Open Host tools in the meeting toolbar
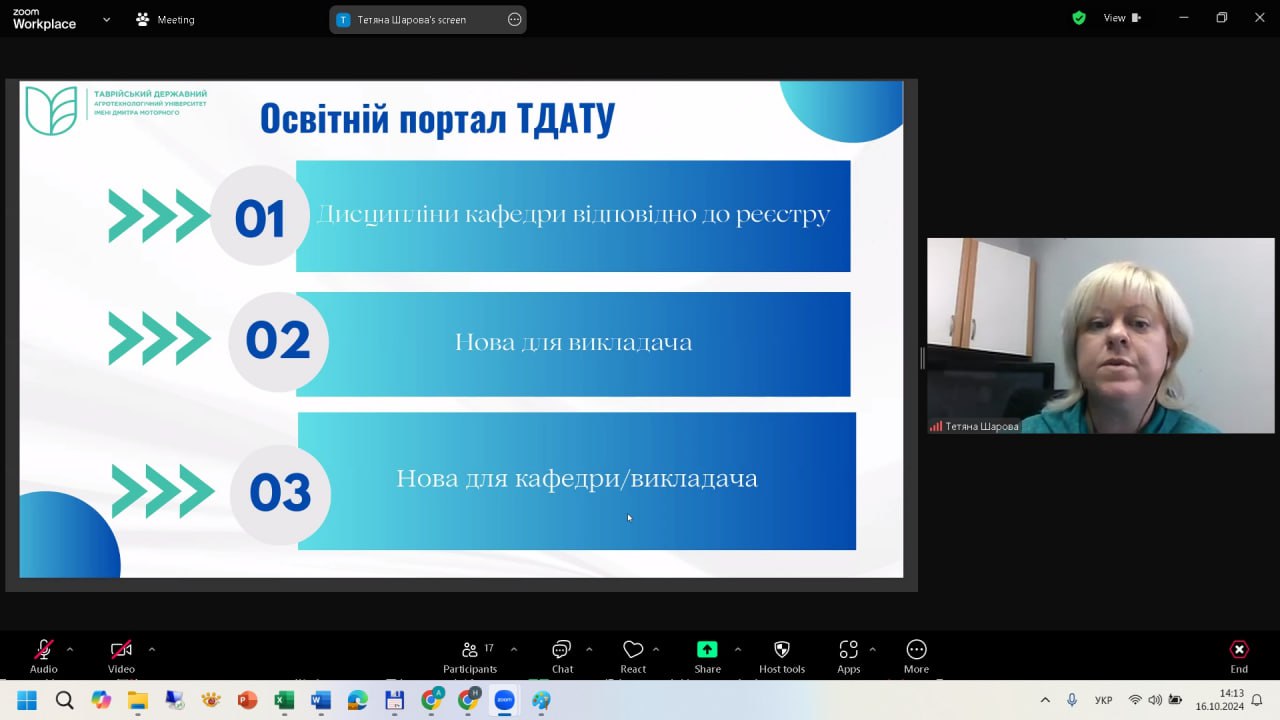This screenshot has height=720, width=1280. pyautogui.click(x=782, y=656)
